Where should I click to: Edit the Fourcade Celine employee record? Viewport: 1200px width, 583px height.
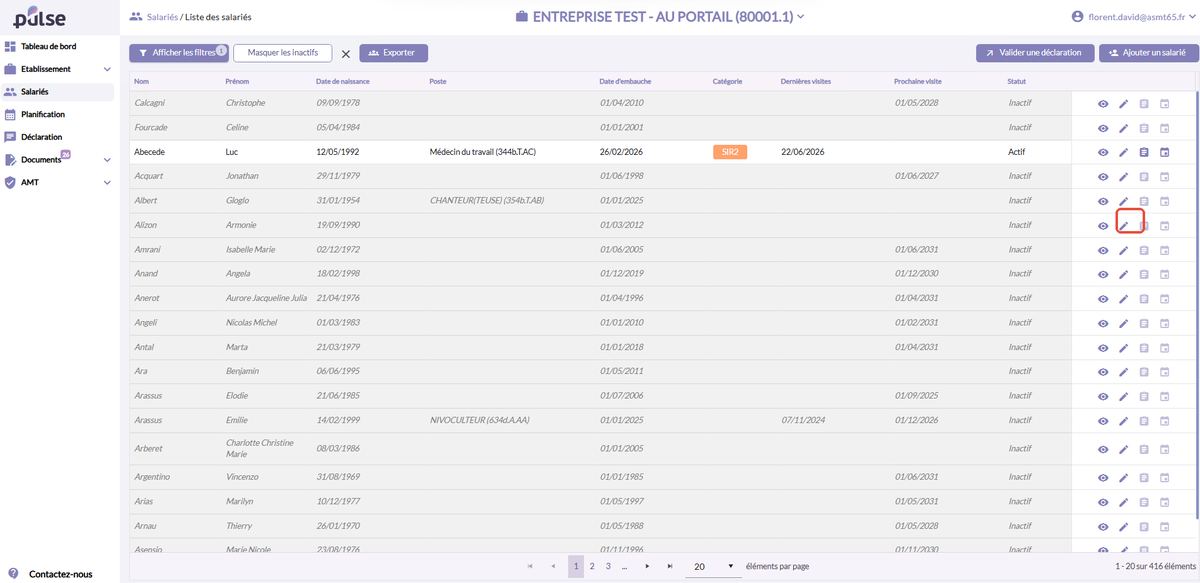point(1123,128)
